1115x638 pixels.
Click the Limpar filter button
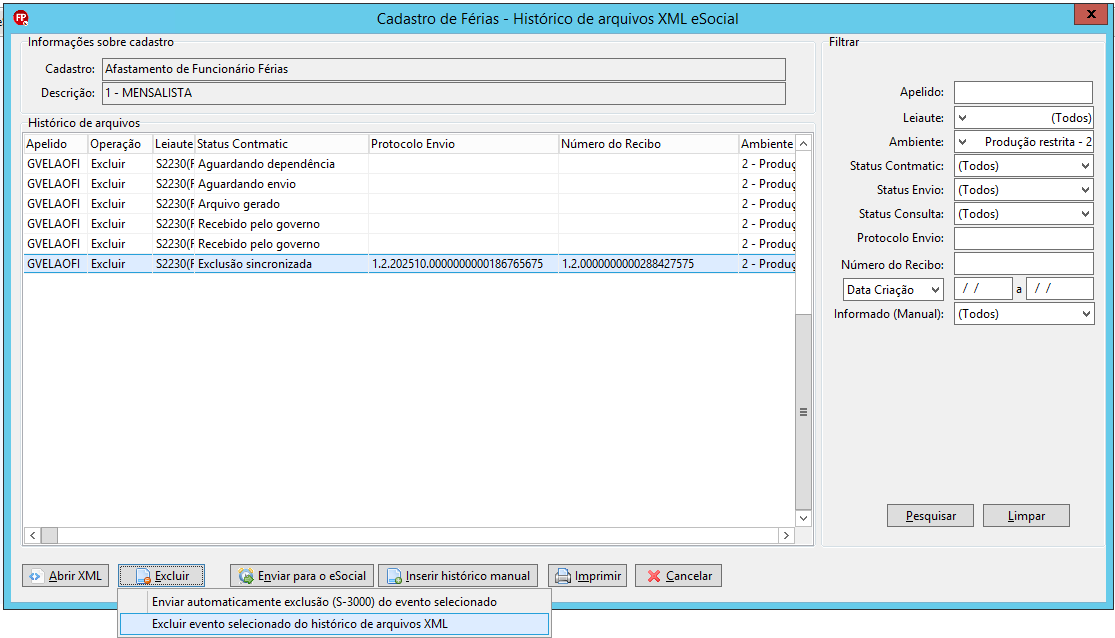click(1026, 516)
